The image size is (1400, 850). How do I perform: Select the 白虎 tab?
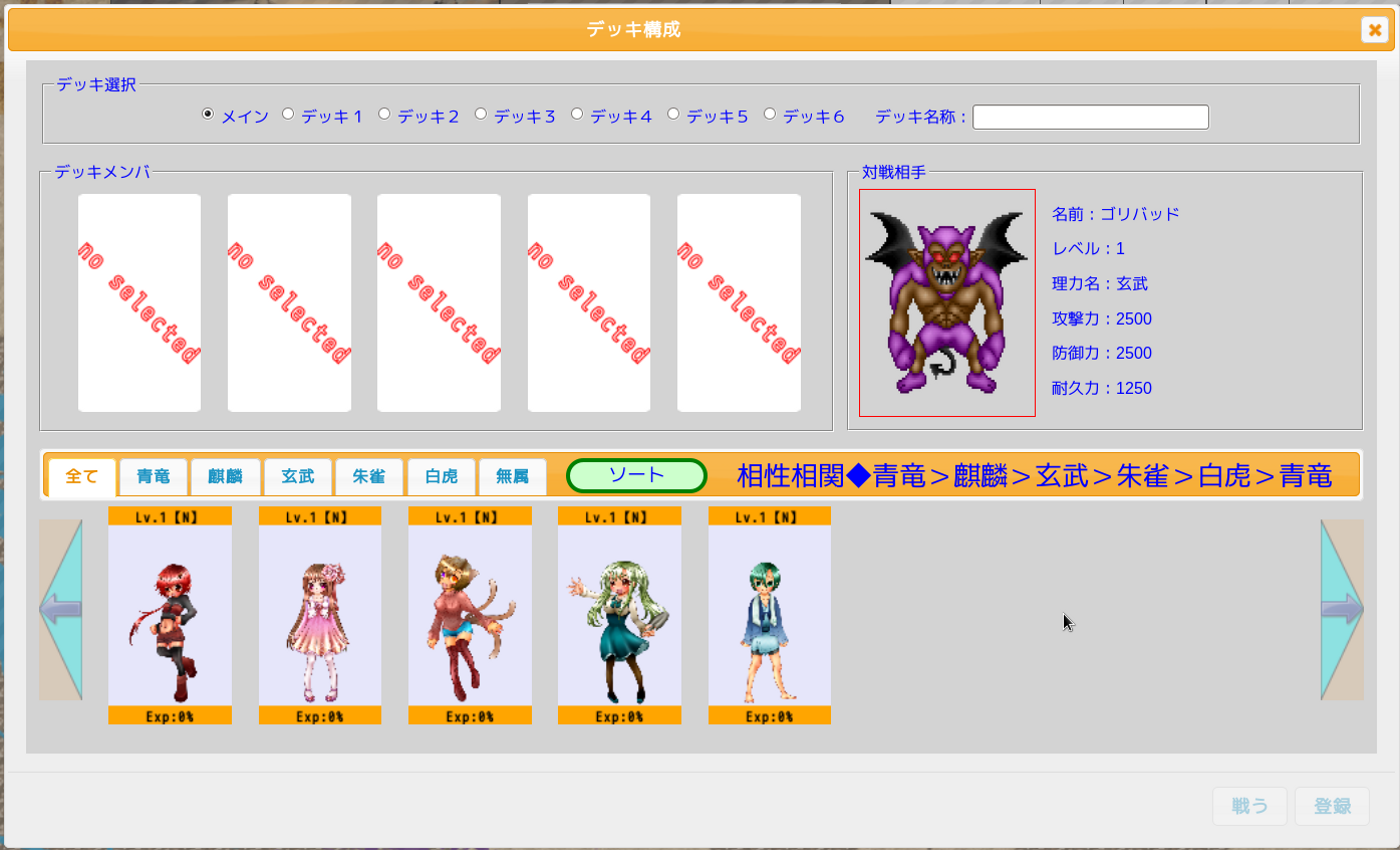(x=441, y=477)
